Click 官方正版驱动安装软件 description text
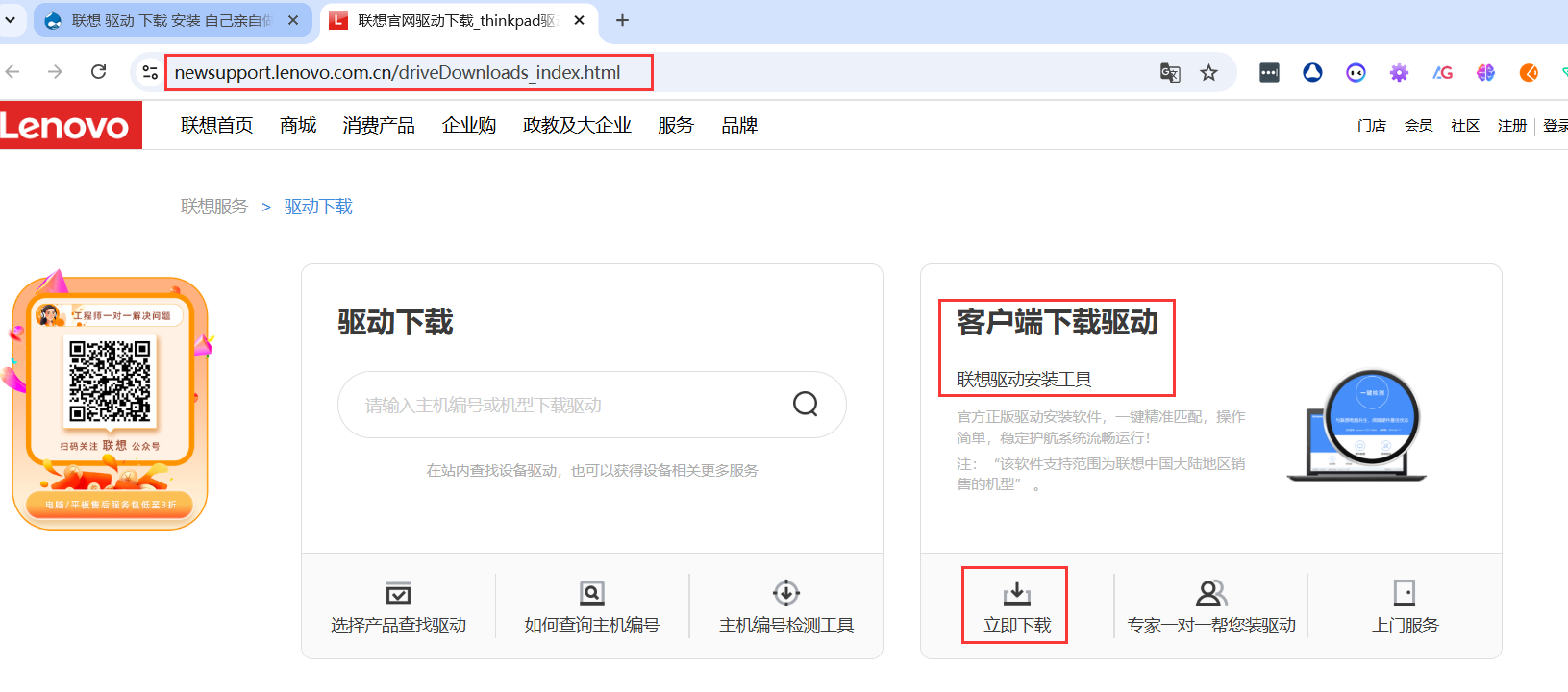The height and width of the screenshot is (692, 1568). coord(1101,427)
